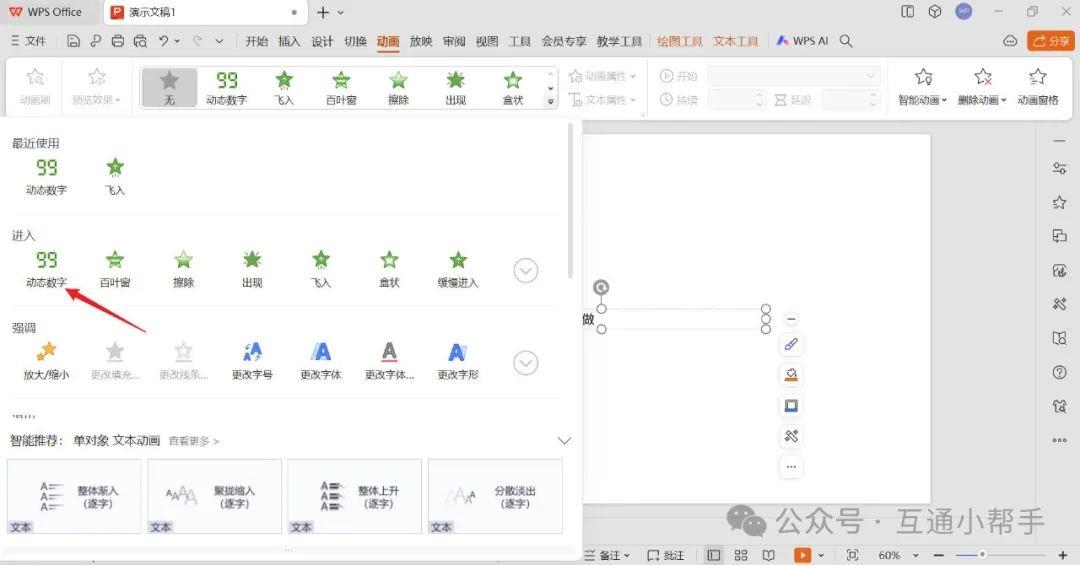Image resolution: width=1080 pixels, height=565 pixels.
Task: Click the 查看更多 link
Action: coord(194,441)
